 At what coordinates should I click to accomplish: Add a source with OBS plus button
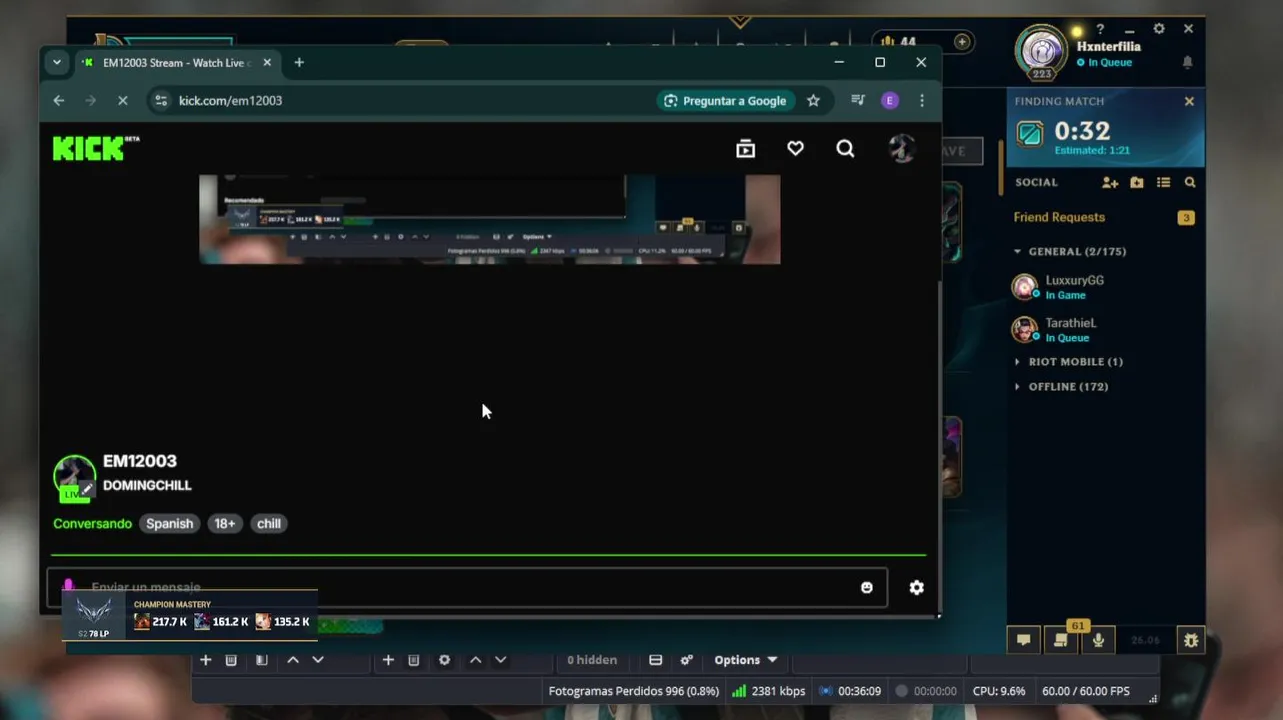click(205, 660)
